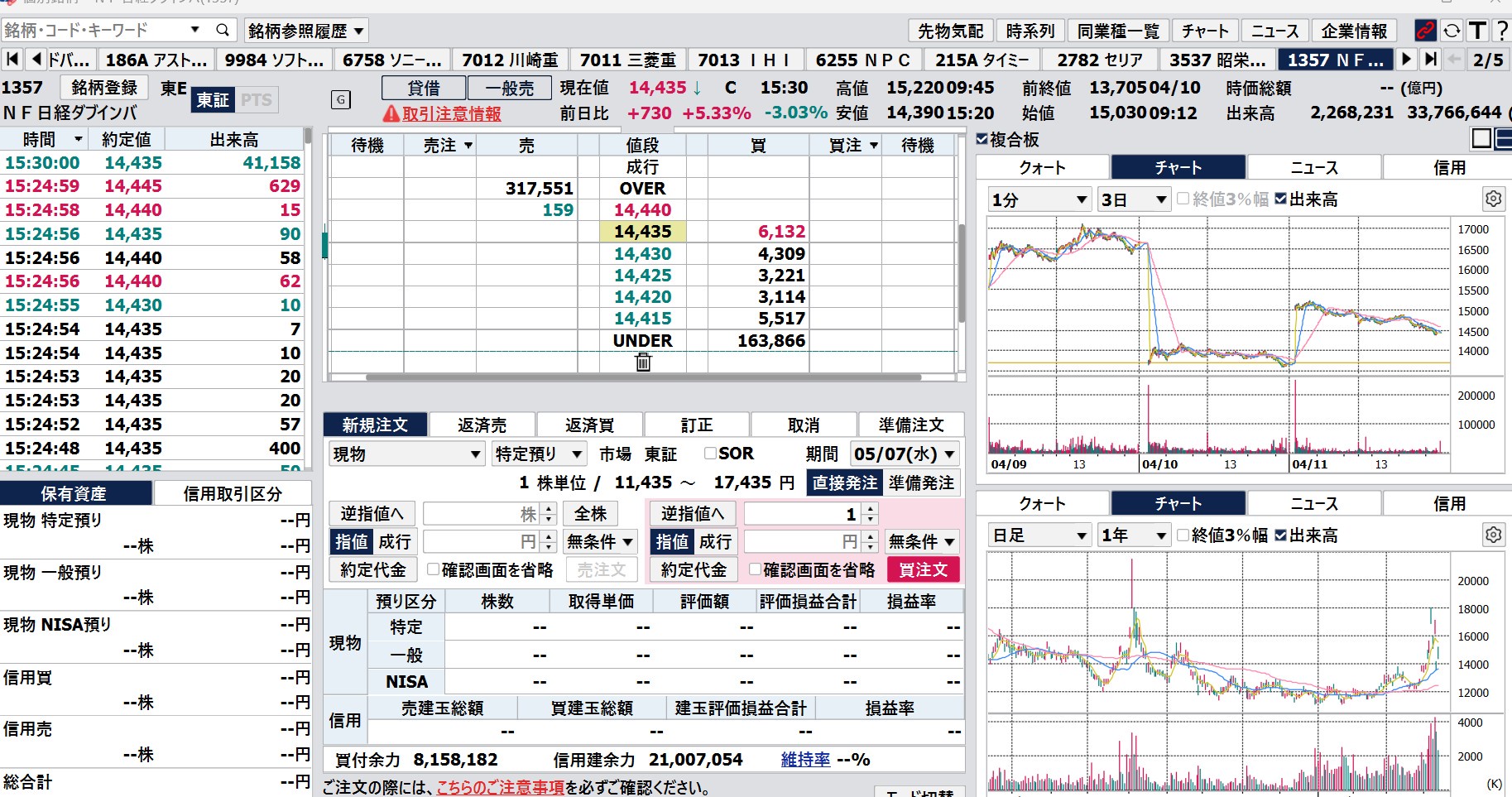The height and width of the screenshot is (797, 1512).
Task: Open the 1分 chart interval dropdown
Action: click(1040, 199)
